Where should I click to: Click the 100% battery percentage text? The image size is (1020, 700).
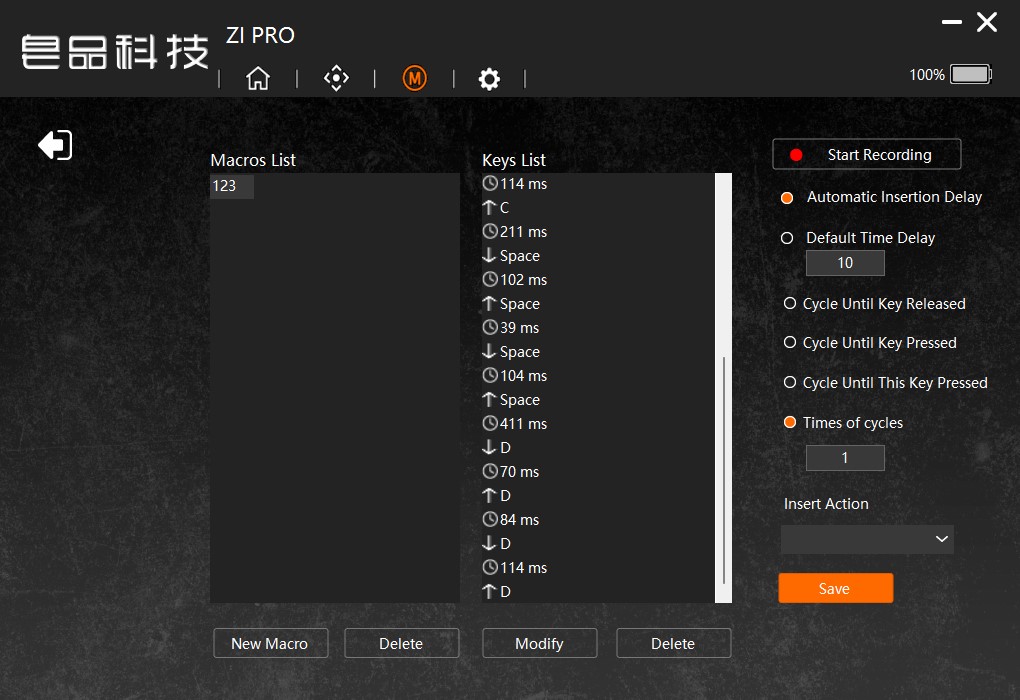tap(926, 75)
